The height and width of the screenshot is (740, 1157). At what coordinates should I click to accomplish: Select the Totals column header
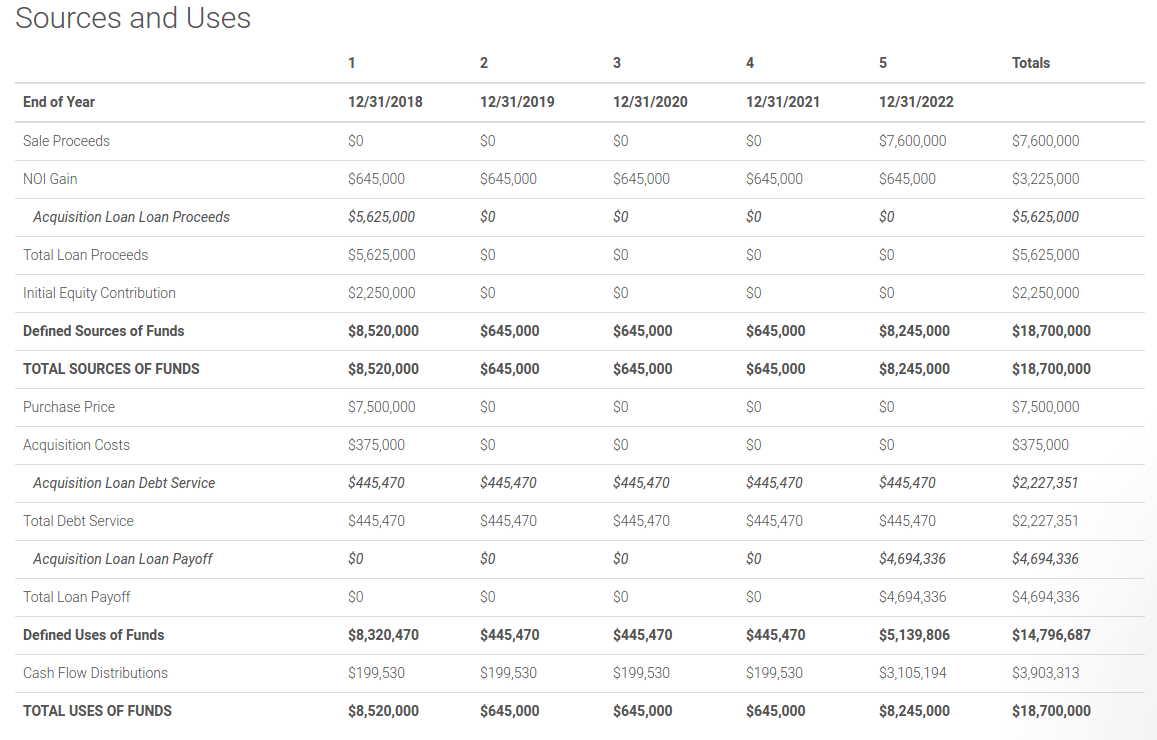[x=1030, y=63]
